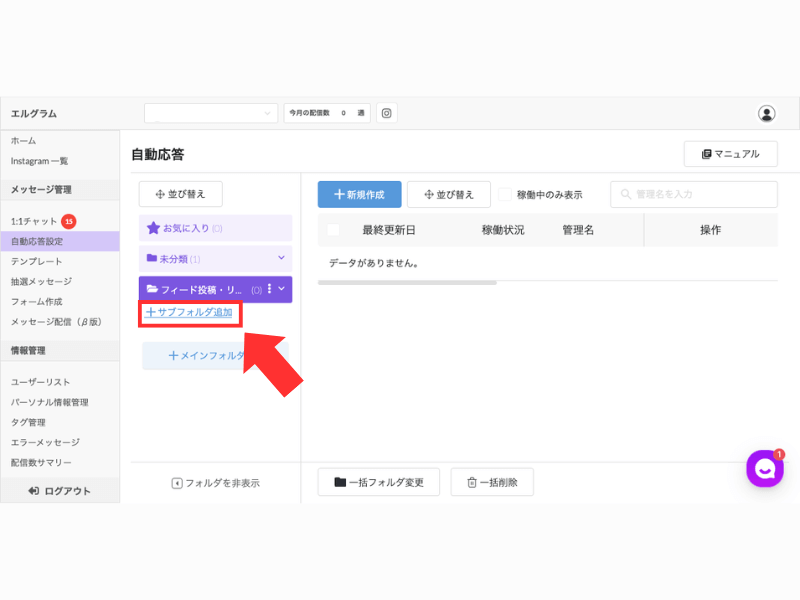Click the マニュアル book icon button
The width and height of the screenshot is (800, 600).
pos(730,154)
